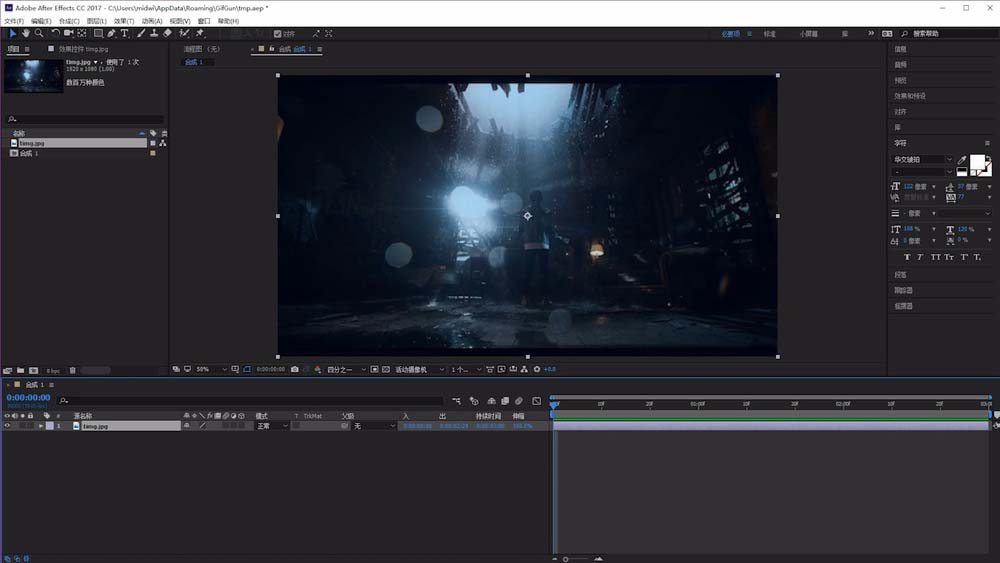Select the Hand tool
The image size is (1000, 563).
(26, 33)
